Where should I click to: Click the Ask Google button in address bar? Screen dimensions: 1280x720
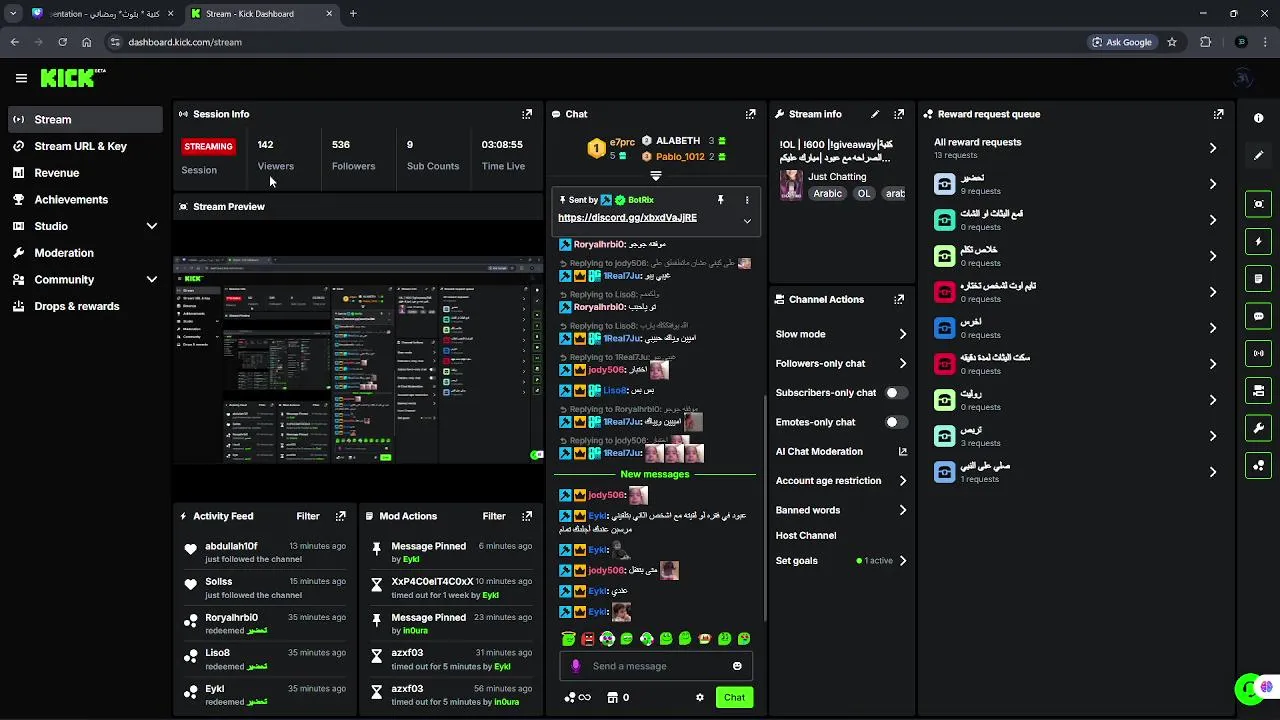coord(1122,42)
